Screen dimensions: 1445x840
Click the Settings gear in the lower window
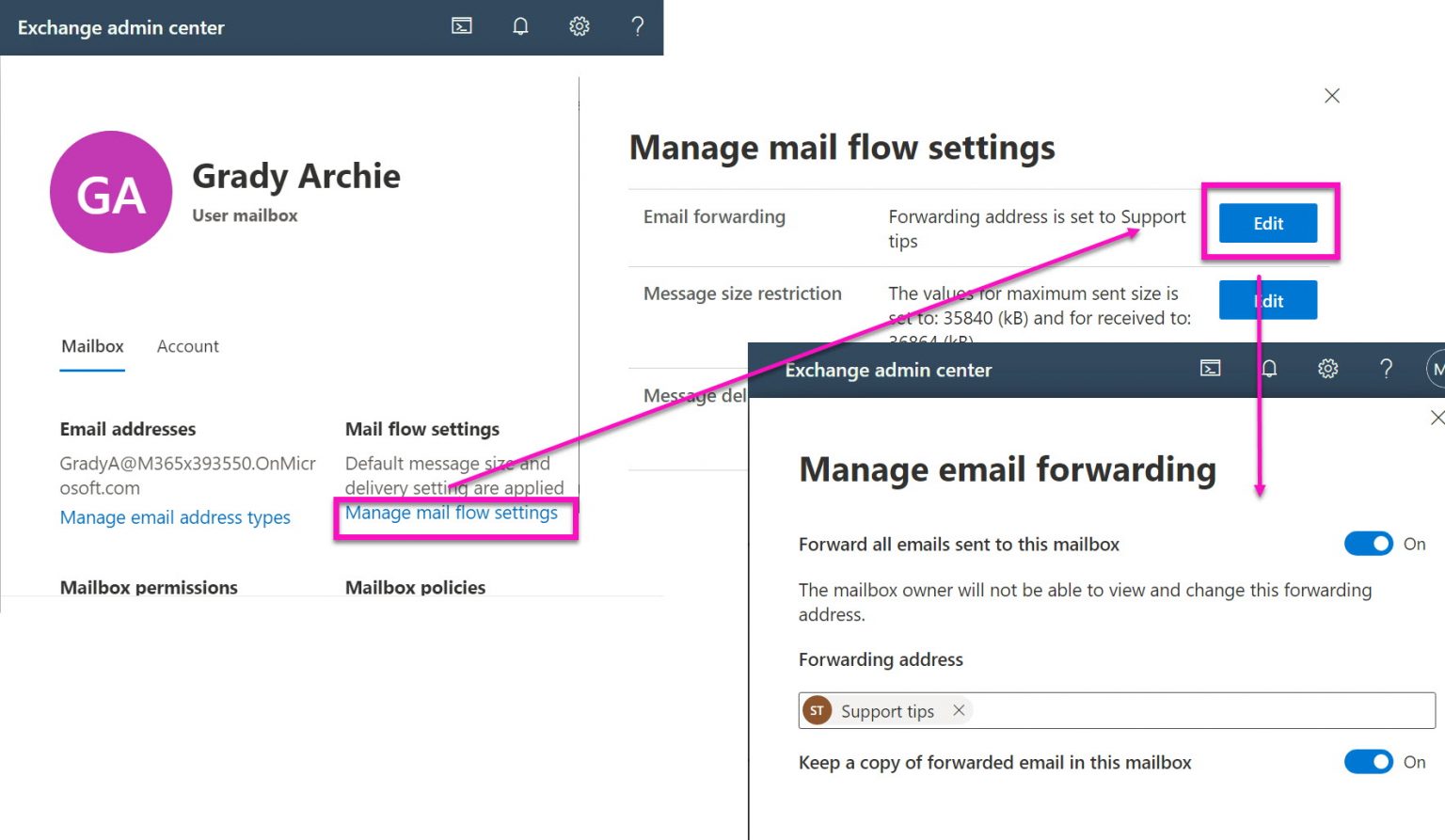tap(1327, 369)
